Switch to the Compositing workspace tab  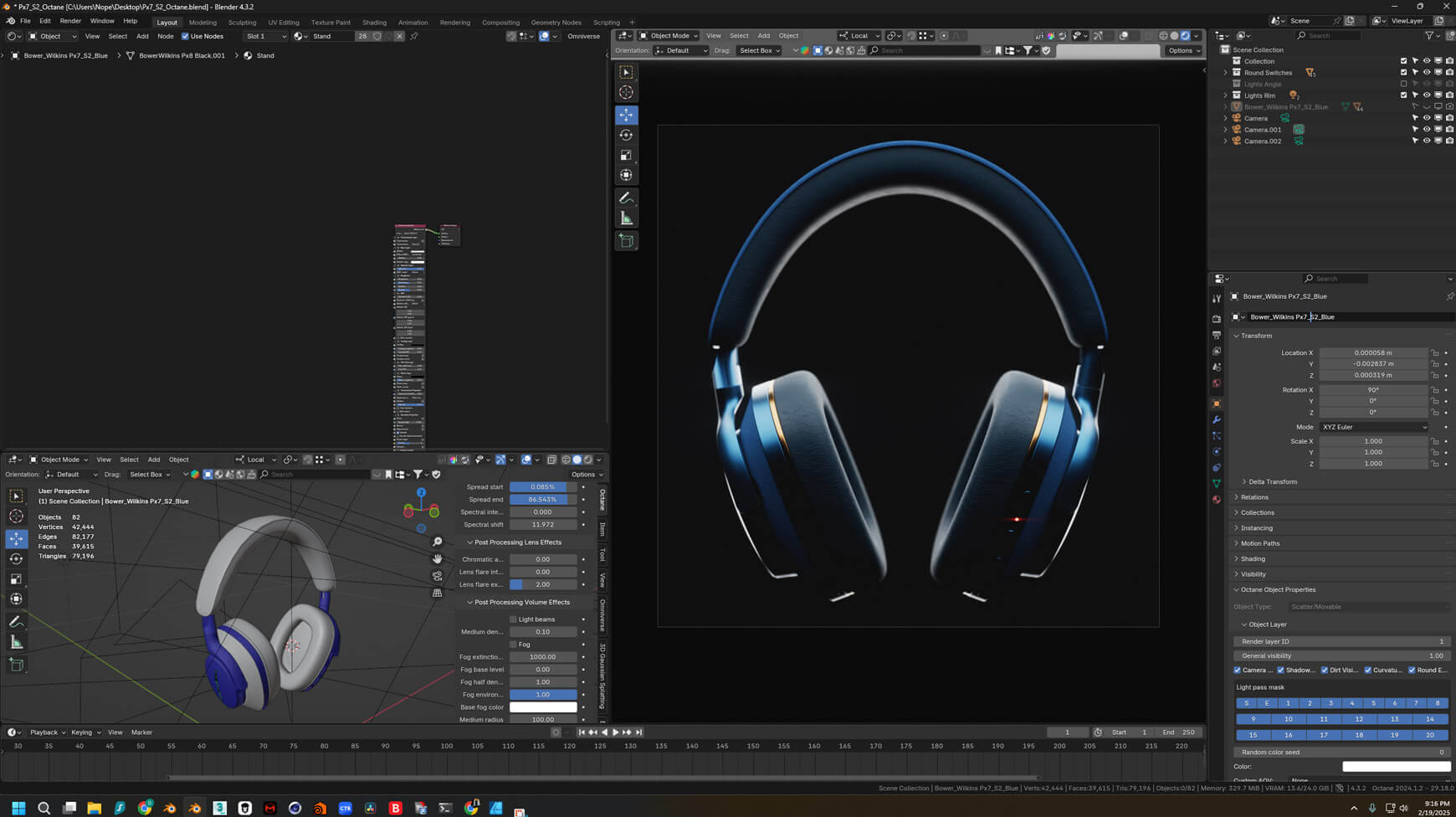click(x=500, y=23)
